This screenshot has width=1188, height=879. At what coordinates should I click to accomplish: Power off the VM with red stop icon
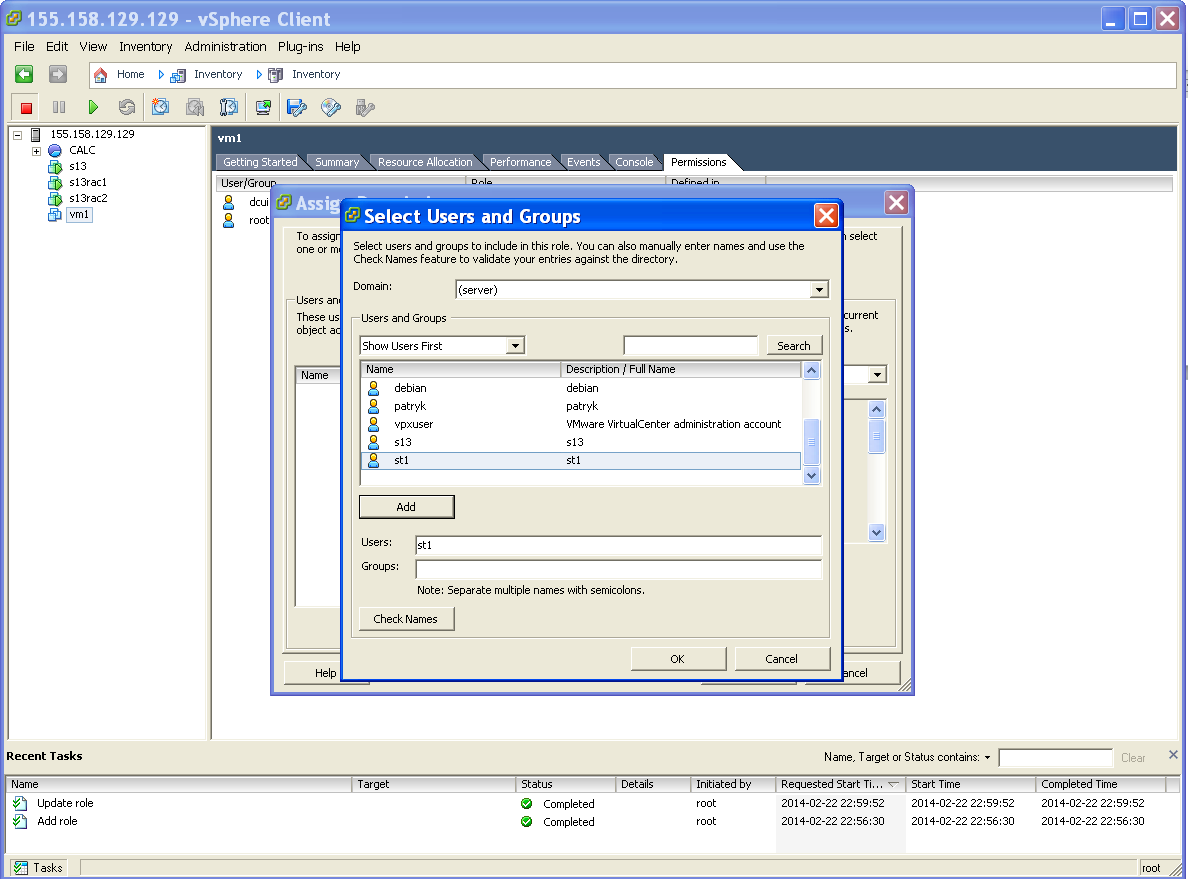click(x=26, y=108)
